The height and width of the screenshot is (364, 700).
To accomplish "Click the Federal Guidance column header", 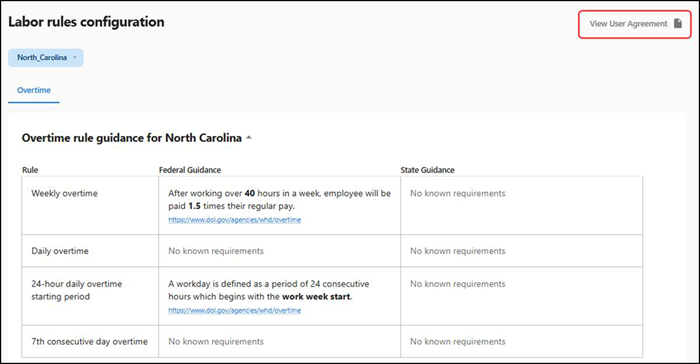I will click(190, 170).
